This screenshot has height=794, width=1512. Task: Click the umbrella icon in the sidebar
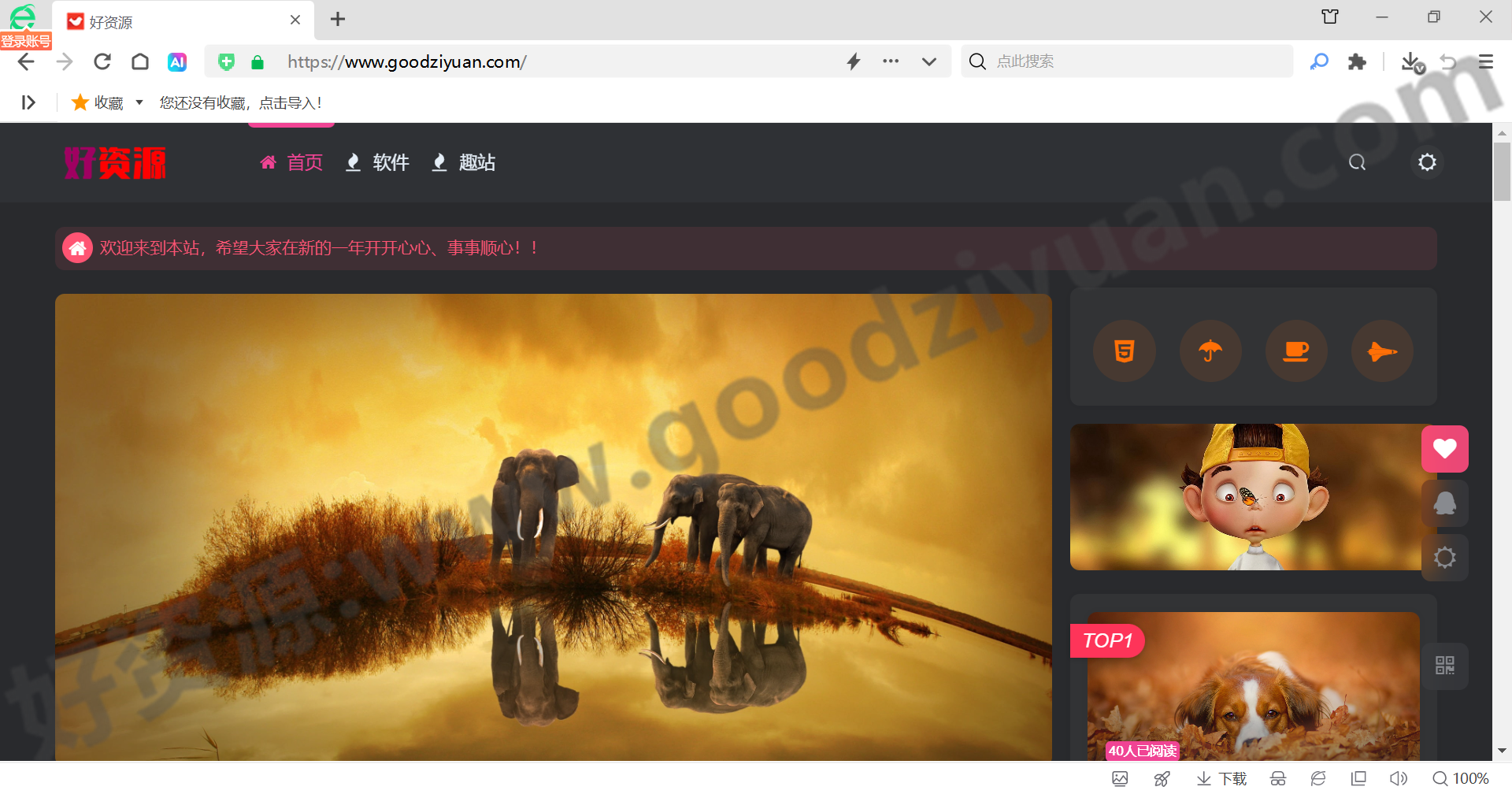click(1210, 351)
